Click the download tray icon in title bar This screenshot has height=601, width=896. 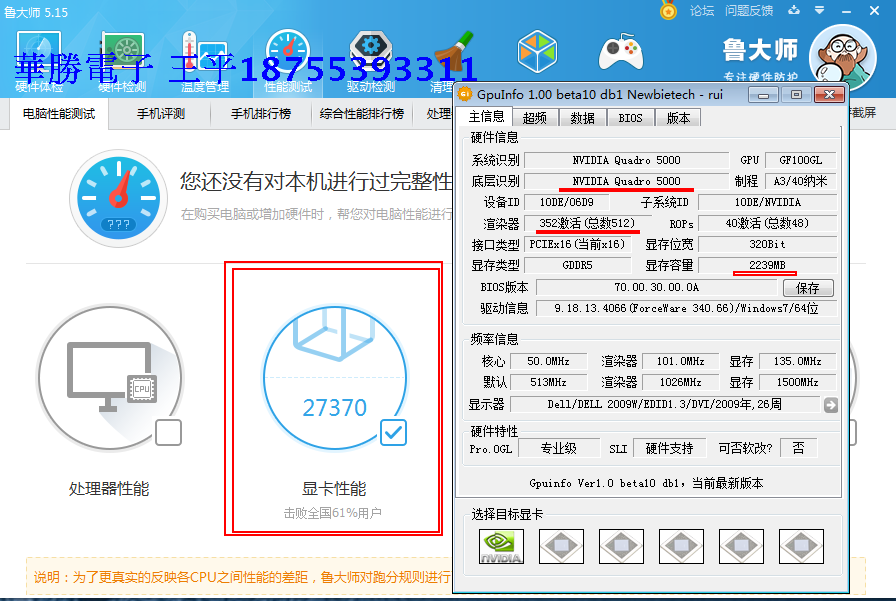[x=794, y=10]
